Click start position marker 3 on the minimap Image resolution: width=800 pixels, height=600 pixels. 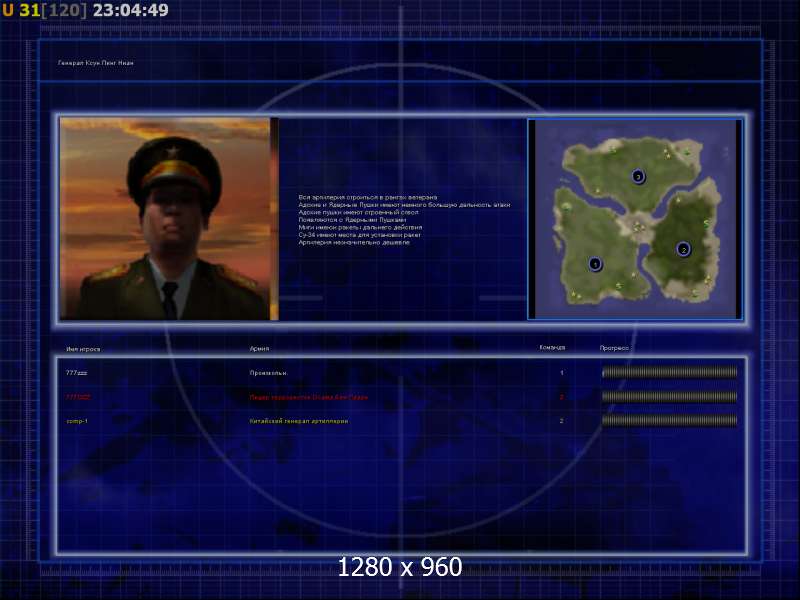pyautogui.click(x=638, y=177)
